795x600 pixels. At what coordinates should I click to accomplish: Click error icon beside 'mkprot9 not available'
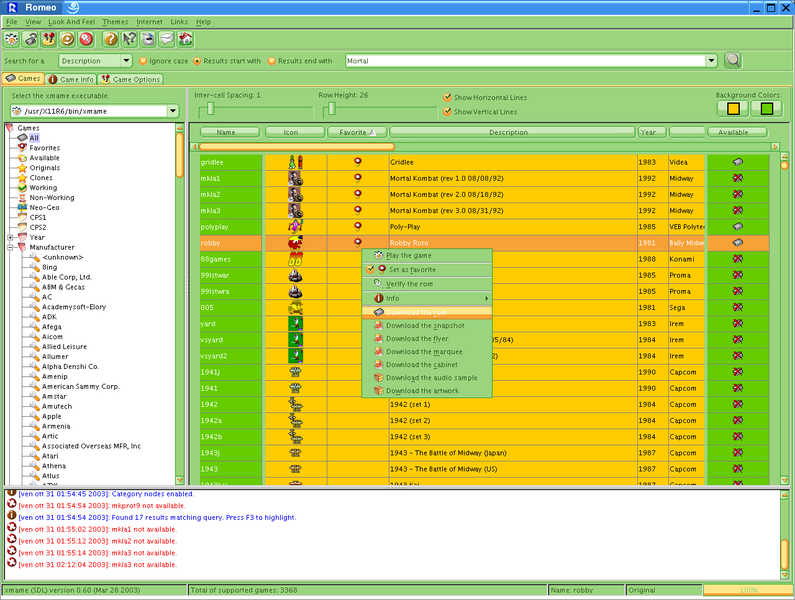pos(12,504)
